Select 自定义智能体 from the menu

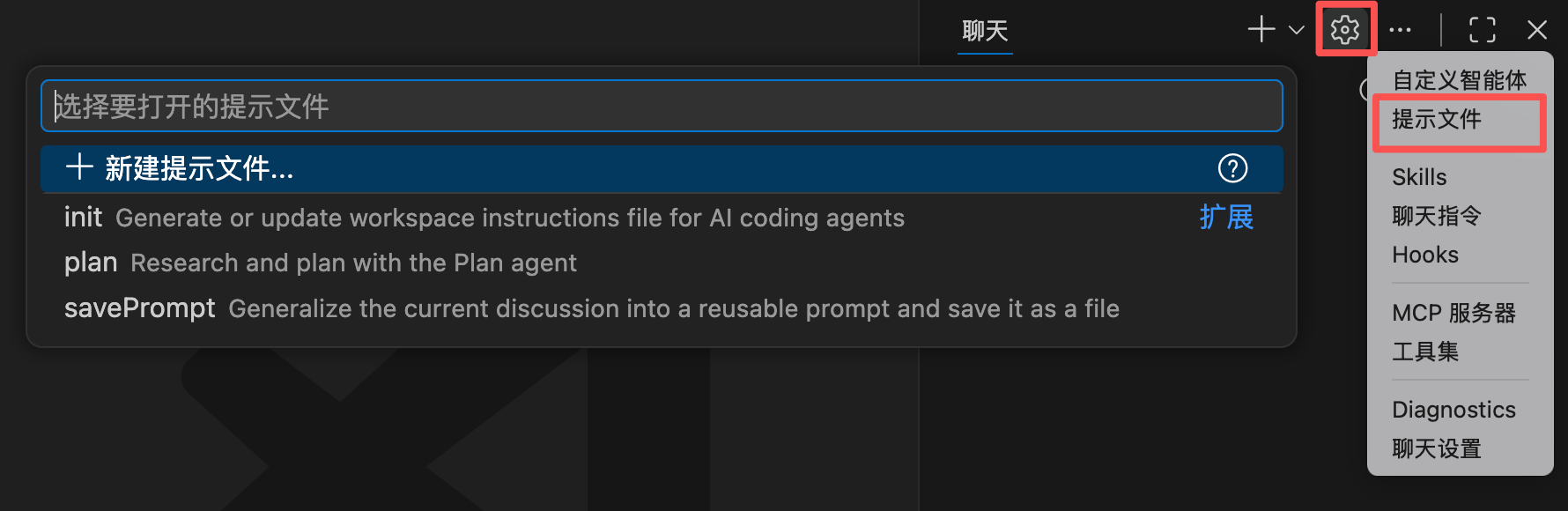point(1459,80)
